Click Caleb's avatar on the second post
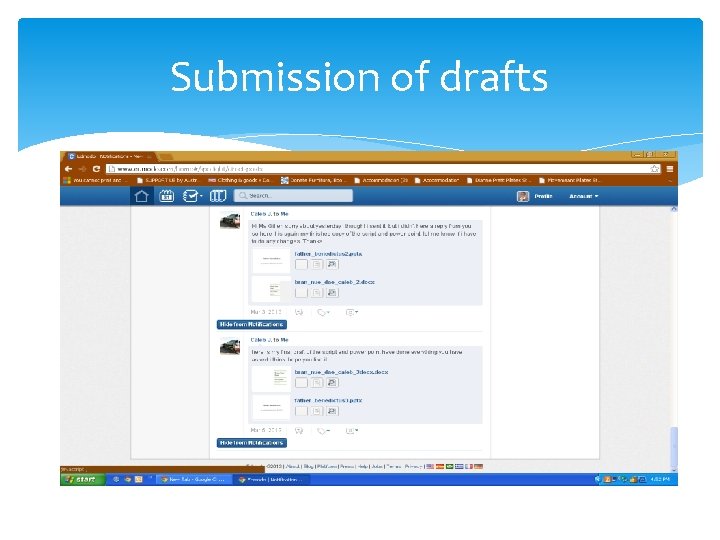This screenshot has height=540, width=720. coord(230,347)
